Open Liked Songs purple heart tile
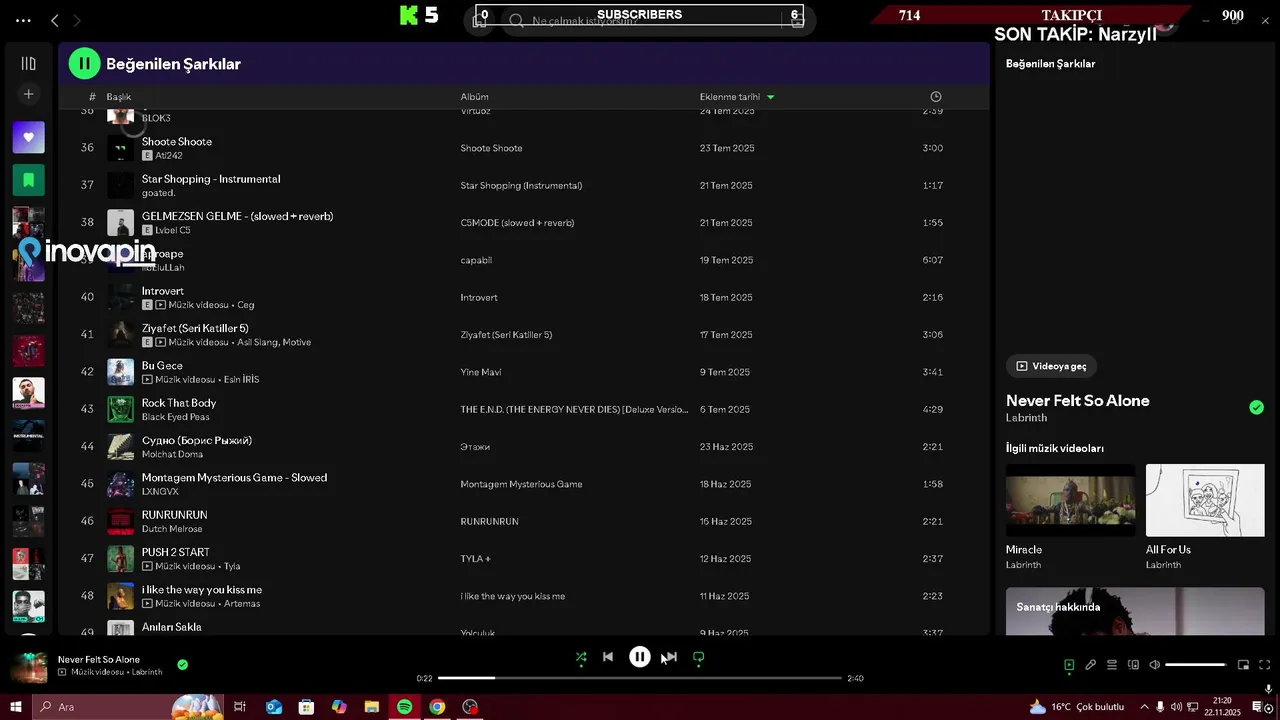This screenshot has width=1280, height=720. [28, 137]
